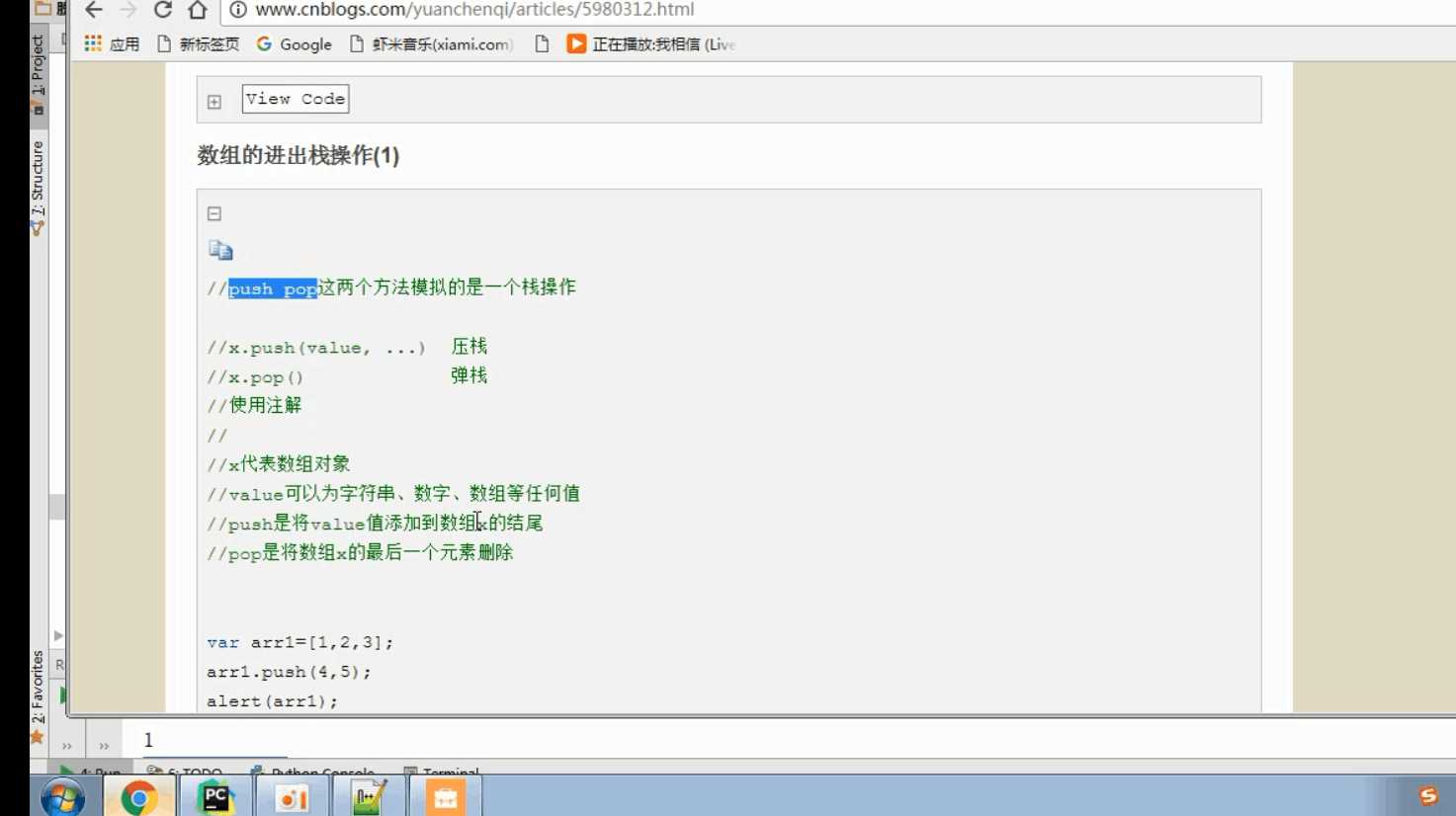The height and width of the screenshot is (816, 1456).
Task: Click the '//x代表数组对象' line
Action: pos(279,464)
